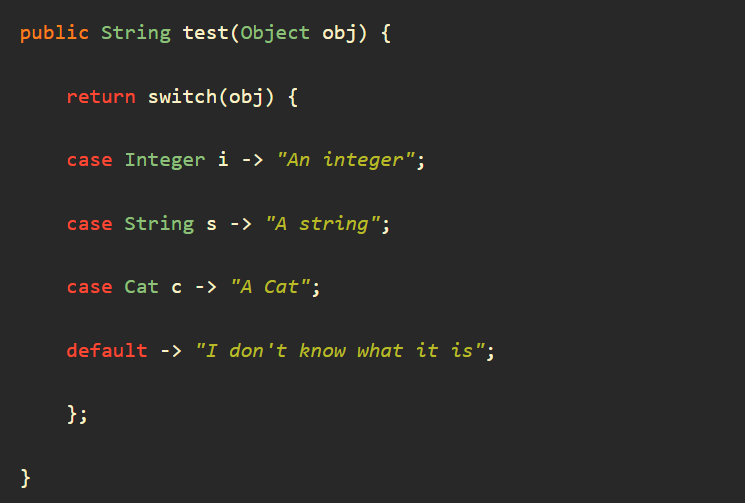Click the 'Cat' type in the third case

point(142,287)
